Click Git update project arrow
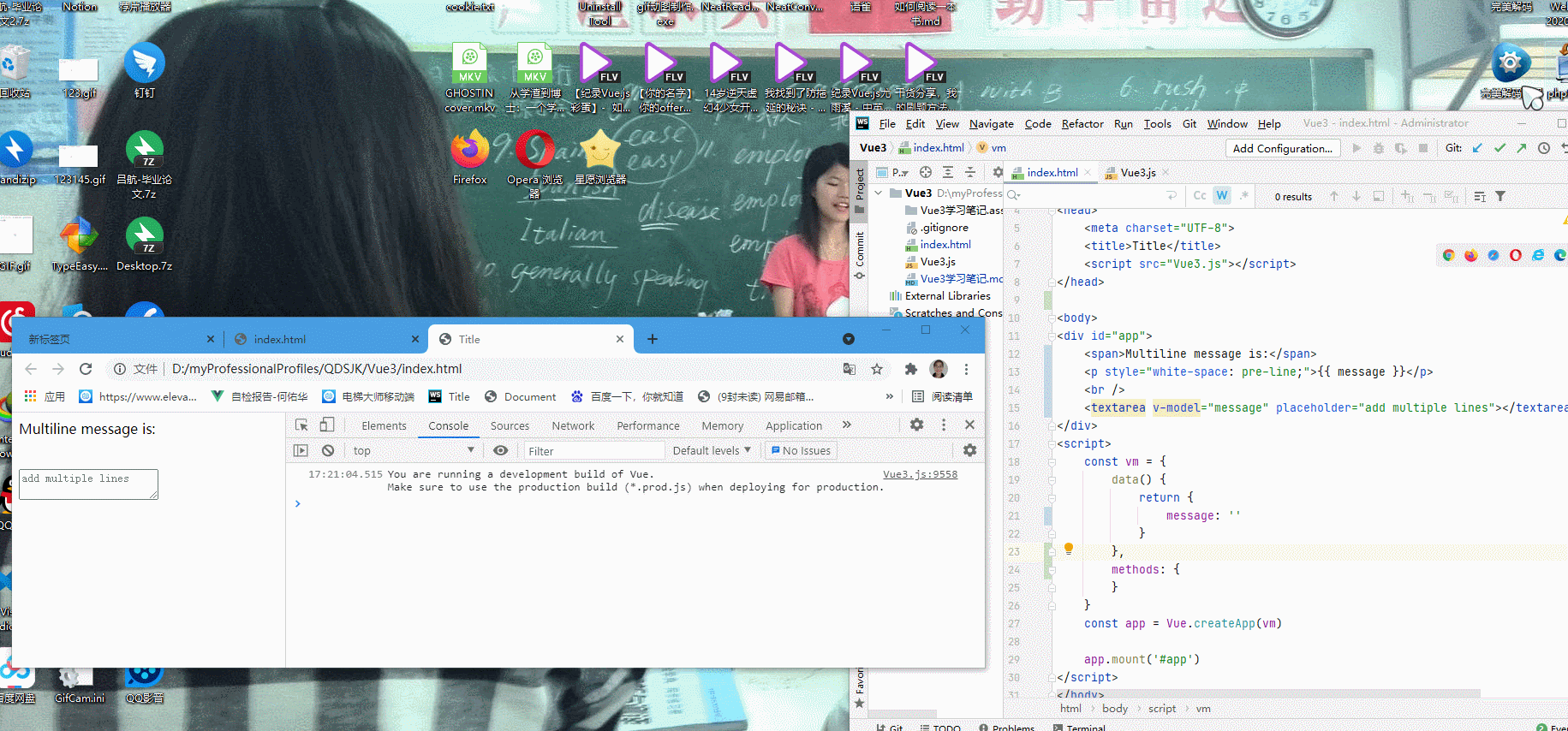 [1477, 148]
